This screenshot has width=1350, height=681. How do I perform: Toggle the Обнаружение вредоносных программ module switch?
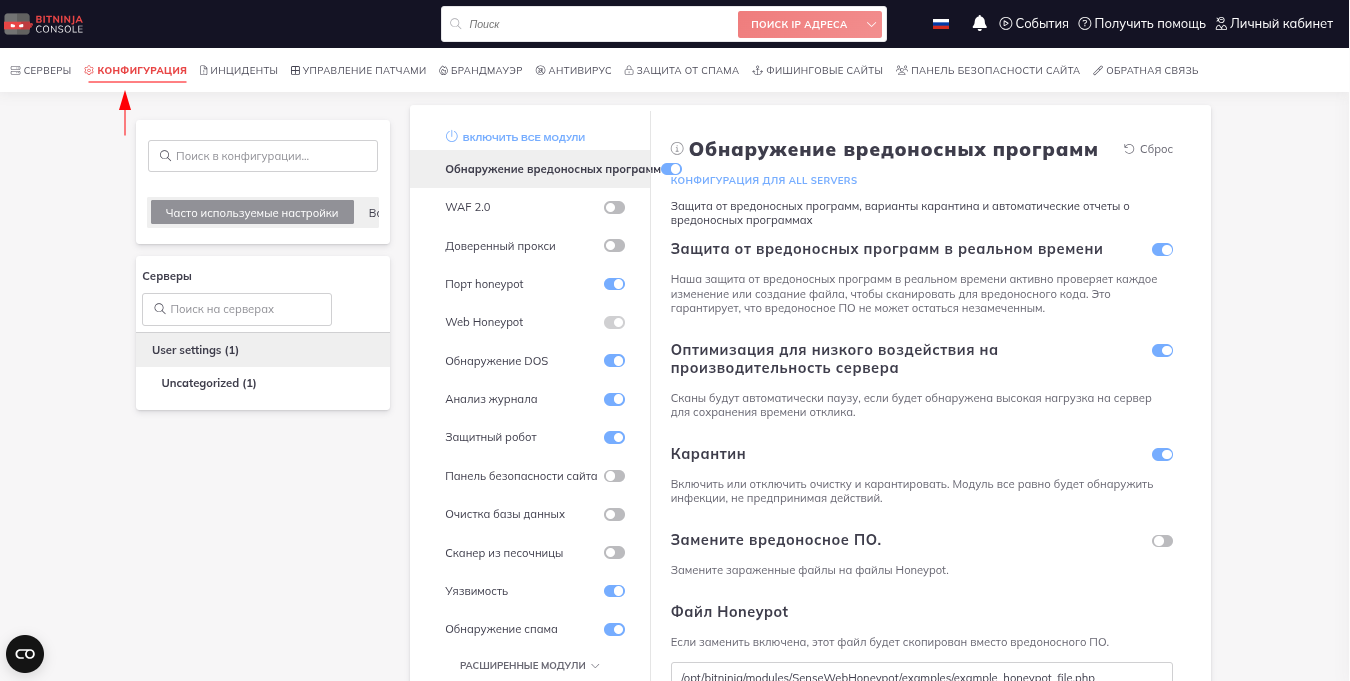tap(671, 169)
